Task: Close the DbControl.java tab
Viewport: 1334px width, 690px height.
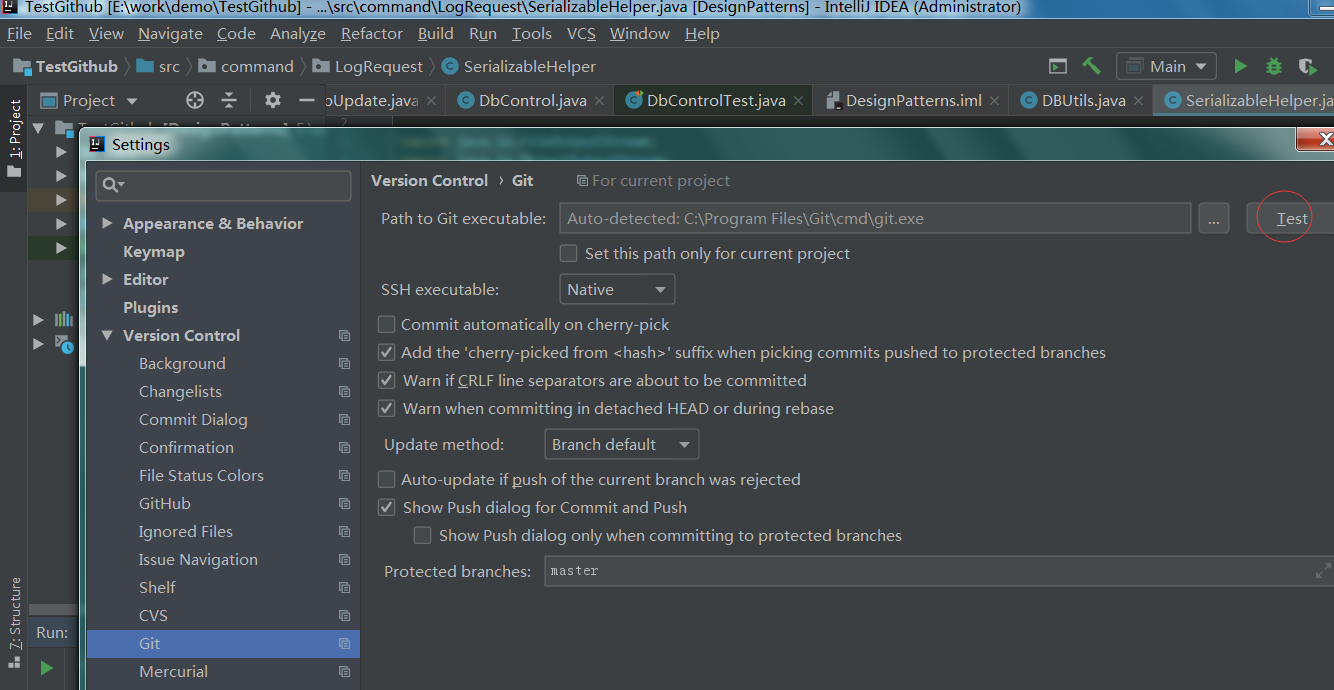Action: (598, 101)
